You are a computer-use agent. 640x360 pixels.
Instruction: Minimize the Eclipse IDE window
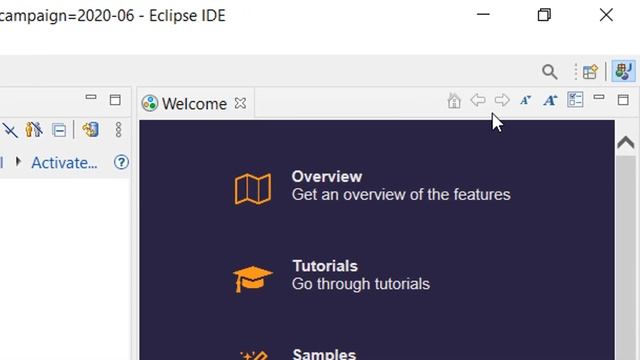click(x=483, y=14)
